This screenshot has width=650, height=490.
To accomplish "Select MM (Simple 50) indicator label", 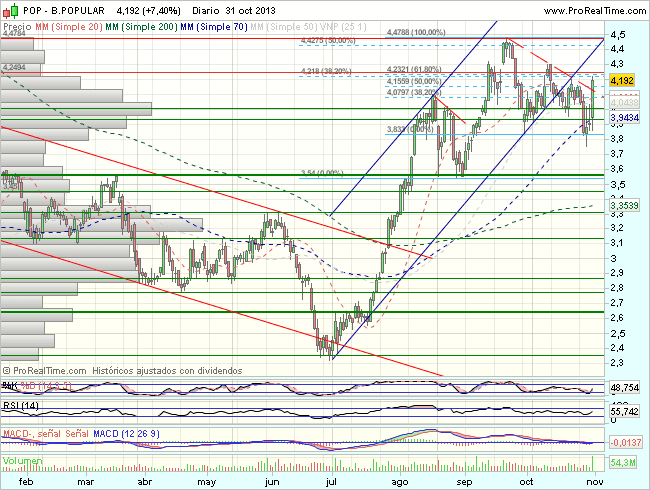I will tap(284, 27).
